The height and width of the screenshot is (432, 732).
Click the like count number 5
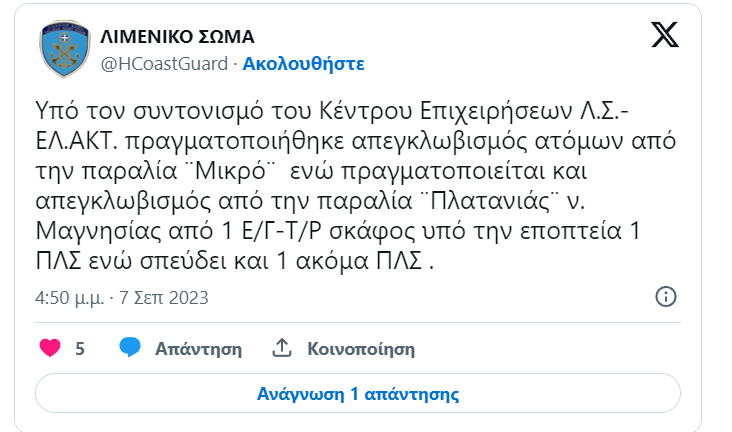tap(80, 348)
